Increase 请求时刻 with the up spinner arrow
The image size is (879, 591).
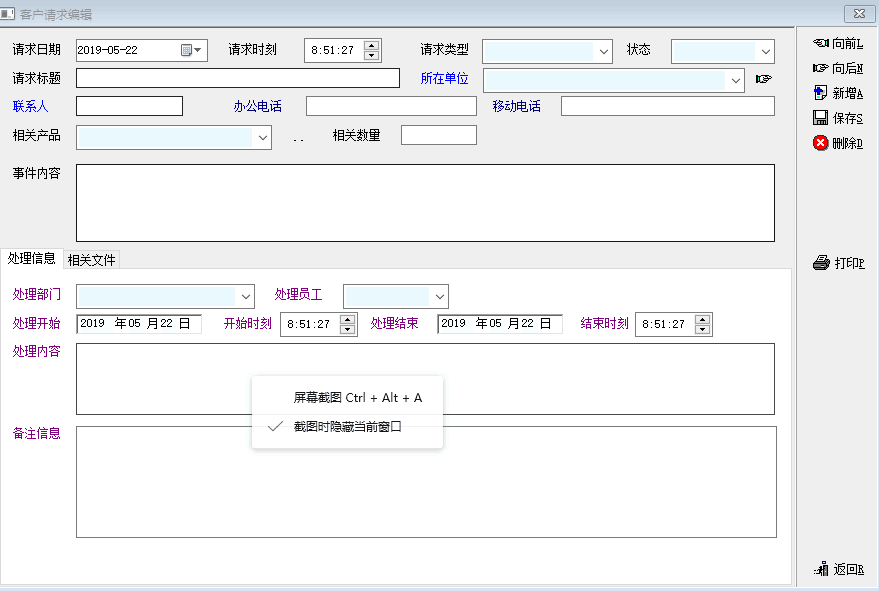(x=372, y=45)
